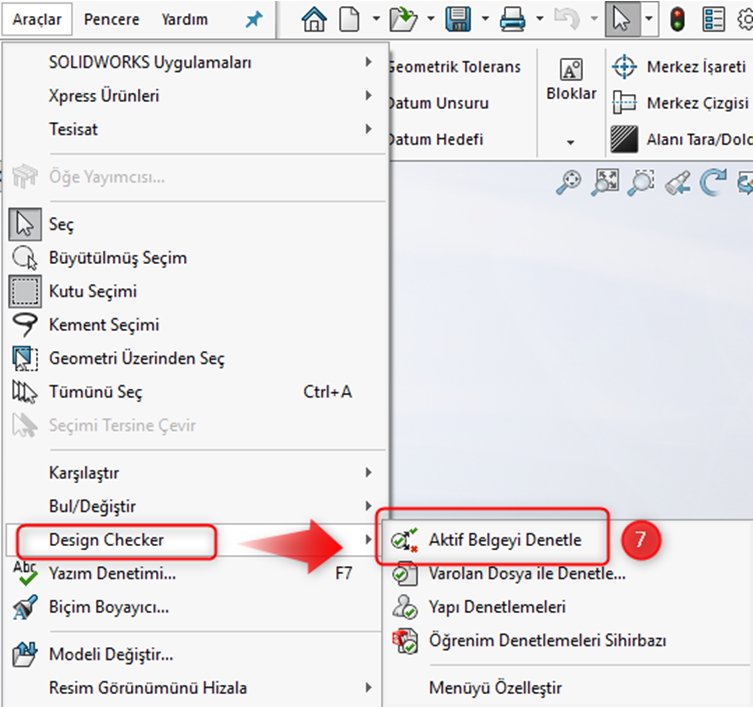Choose Kutu Seçimi box selection
This screenshot has width=753, height=707.
[x=196, y=291]
